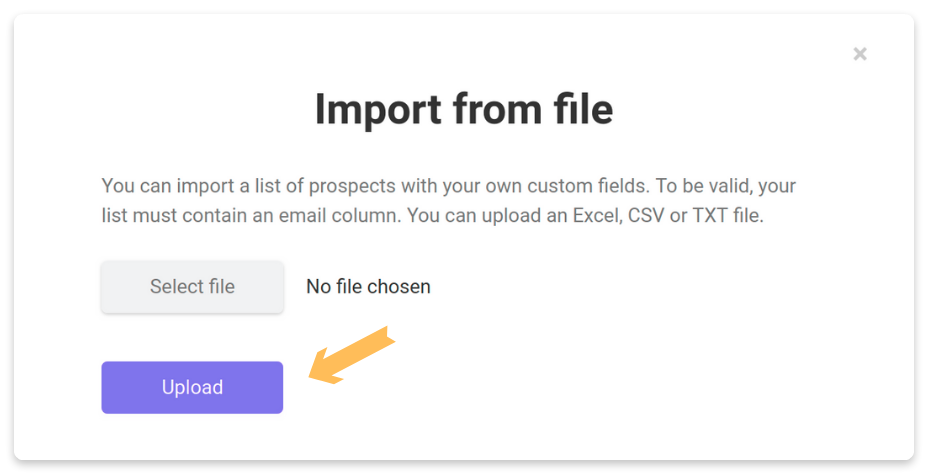928x474 pixels.
Task: Submit the import with the Upload button
Action: tap(192, 388)
